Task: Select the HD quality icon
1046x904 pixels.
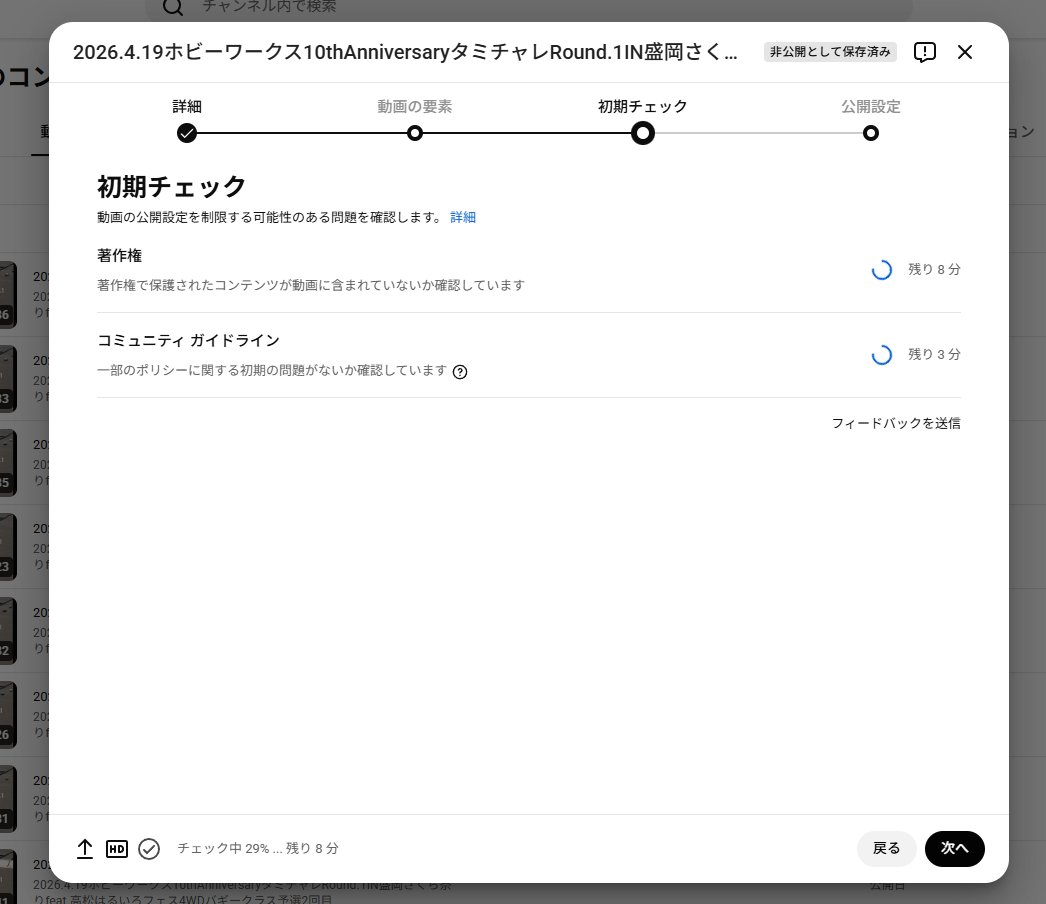Action: pyautogui.click(x=117, y=848)
